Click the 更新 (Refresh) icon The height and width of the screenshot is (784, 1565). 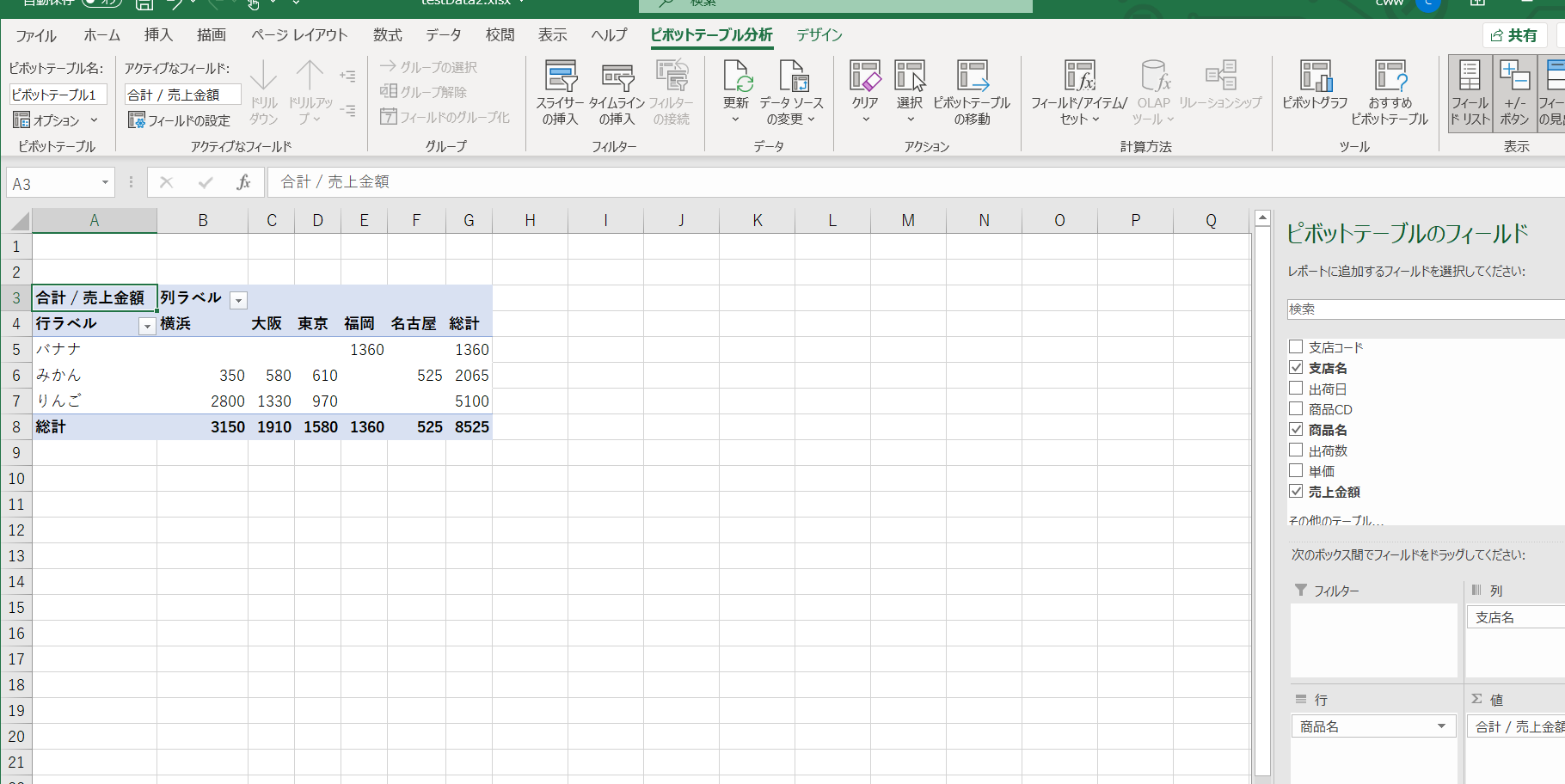pyautogui.click(x=737, y=77)
